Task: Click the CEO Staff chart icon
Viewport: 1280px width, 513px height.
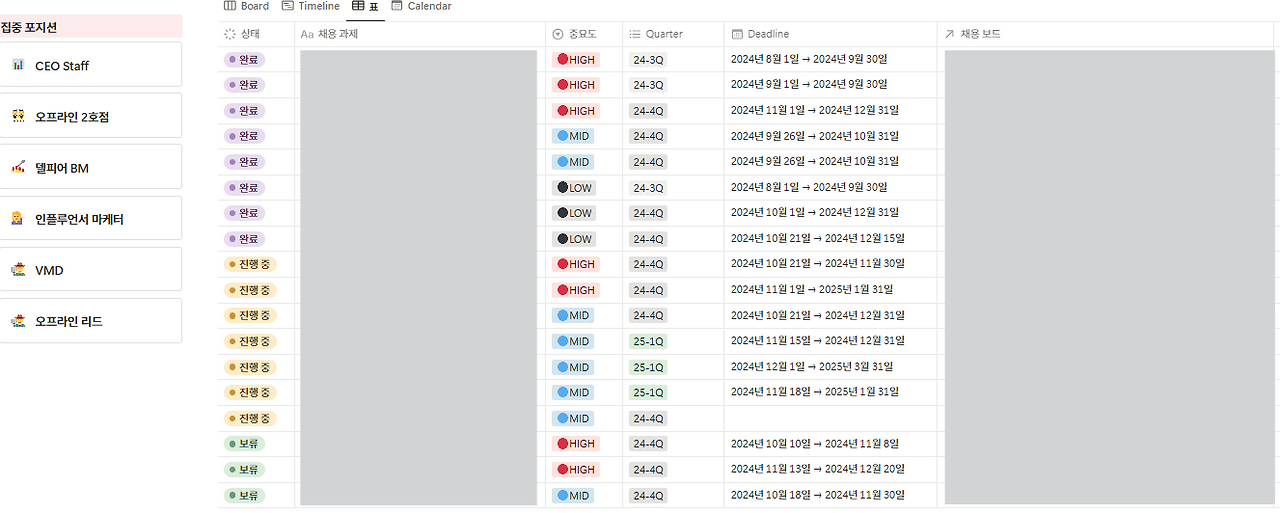Action: (18, 65)
